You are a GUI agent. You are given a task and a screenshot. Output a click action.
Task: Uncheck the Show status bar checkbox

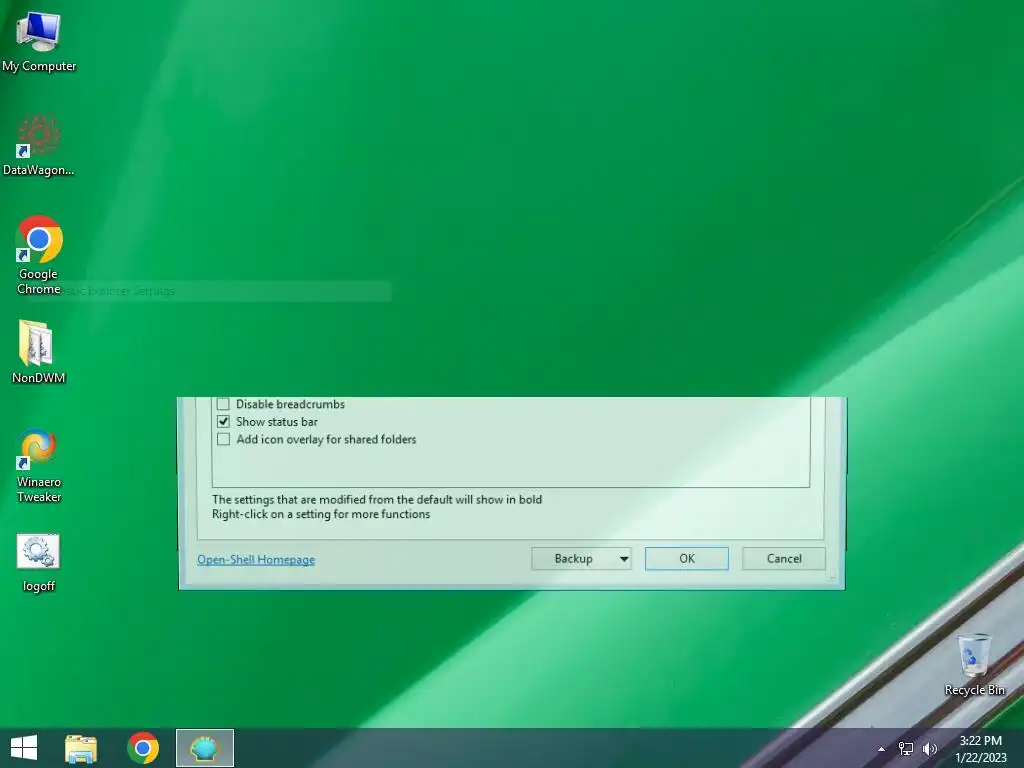click(223, 422)
